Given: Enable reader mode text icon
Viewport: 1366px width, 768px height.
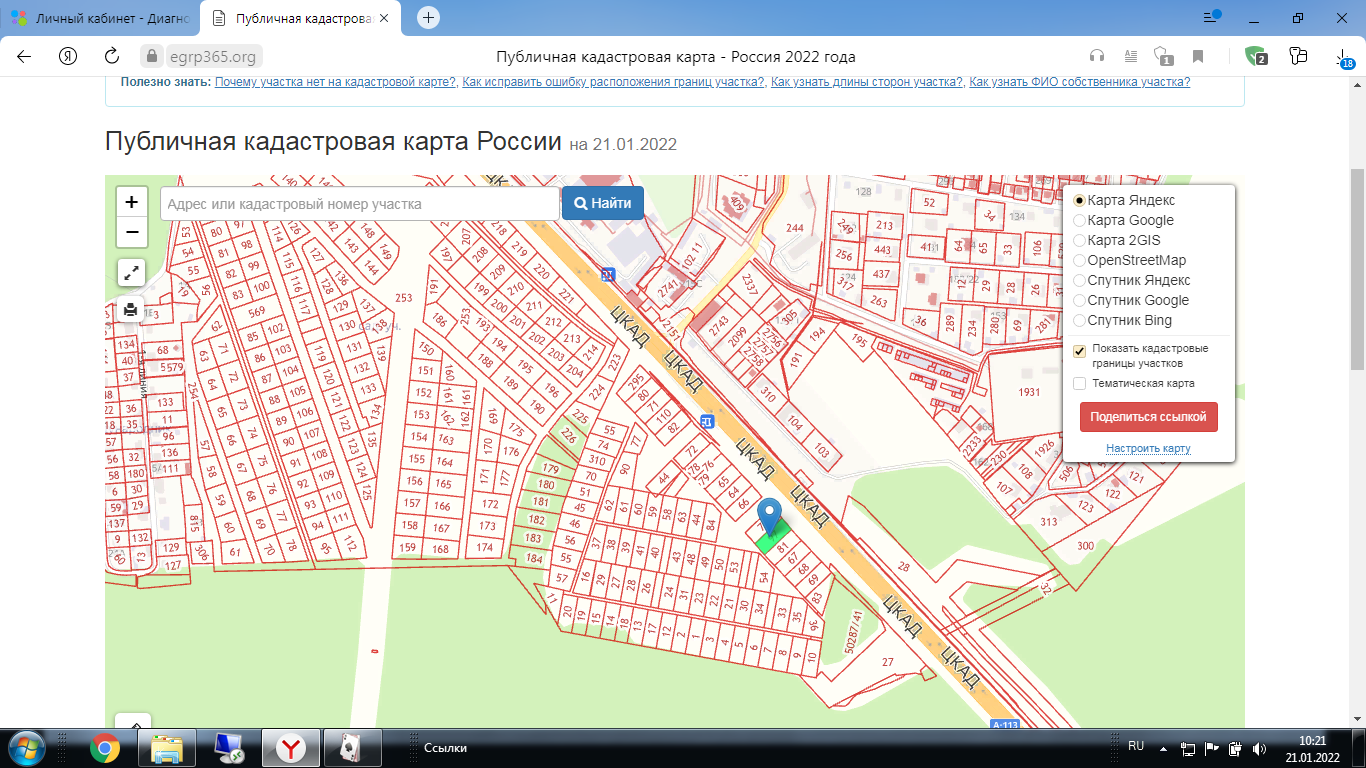Looking at the screenshot, I should [x=1131, y=56].
